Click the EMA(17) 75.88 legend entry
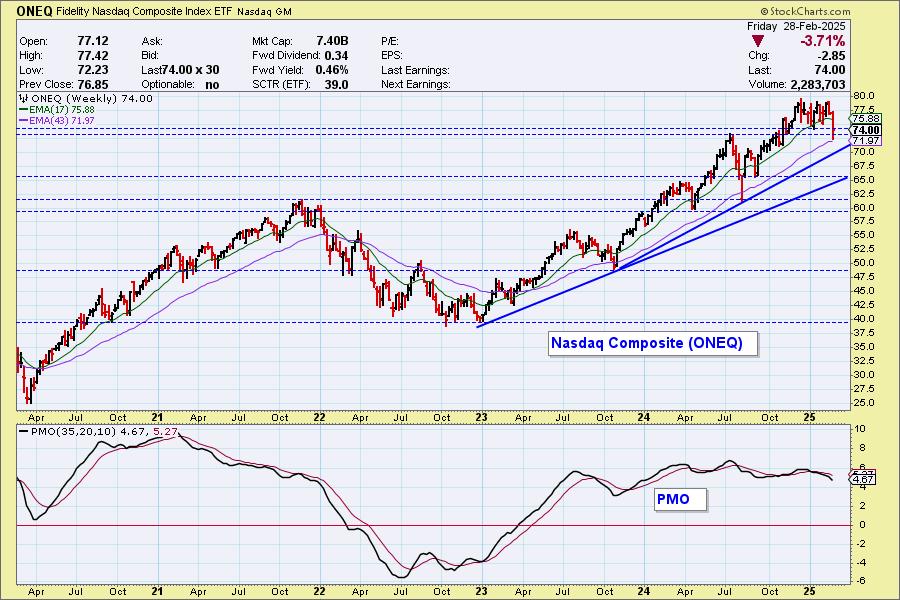 coord(57,110)
